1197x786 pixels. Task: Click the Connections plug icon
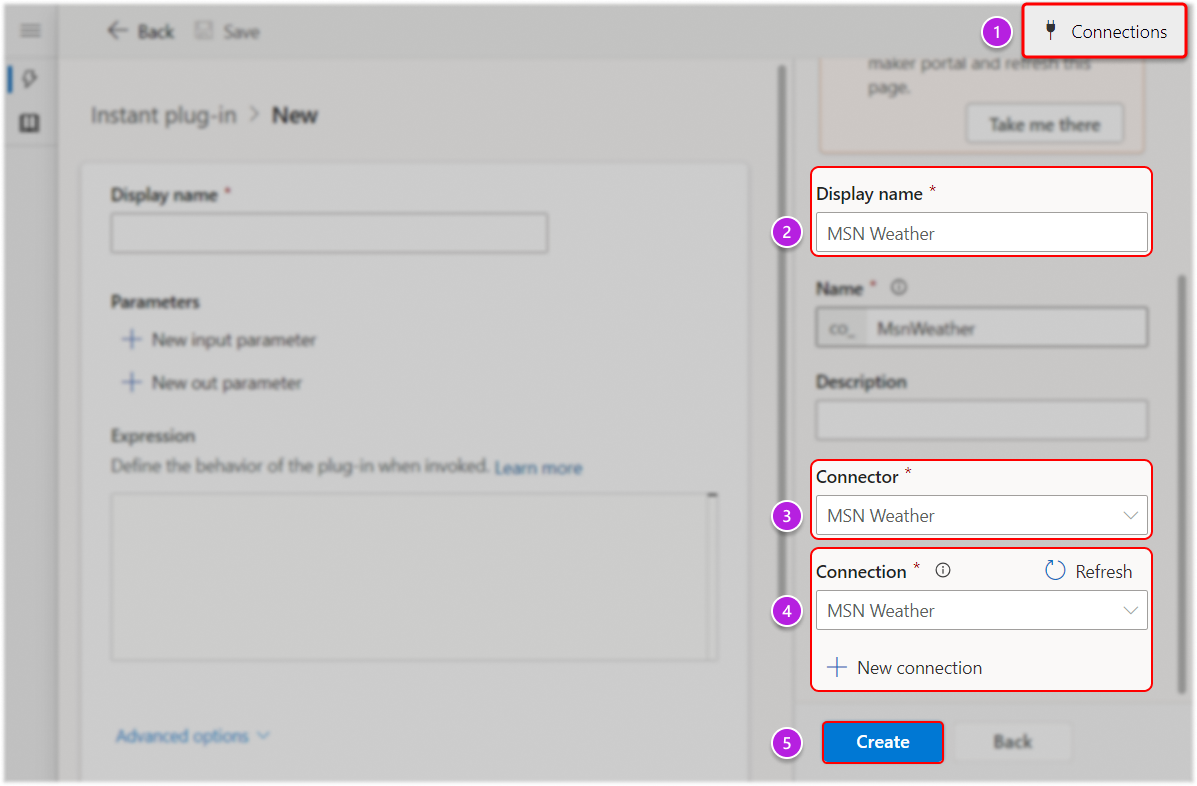(x=1050, y=31)
